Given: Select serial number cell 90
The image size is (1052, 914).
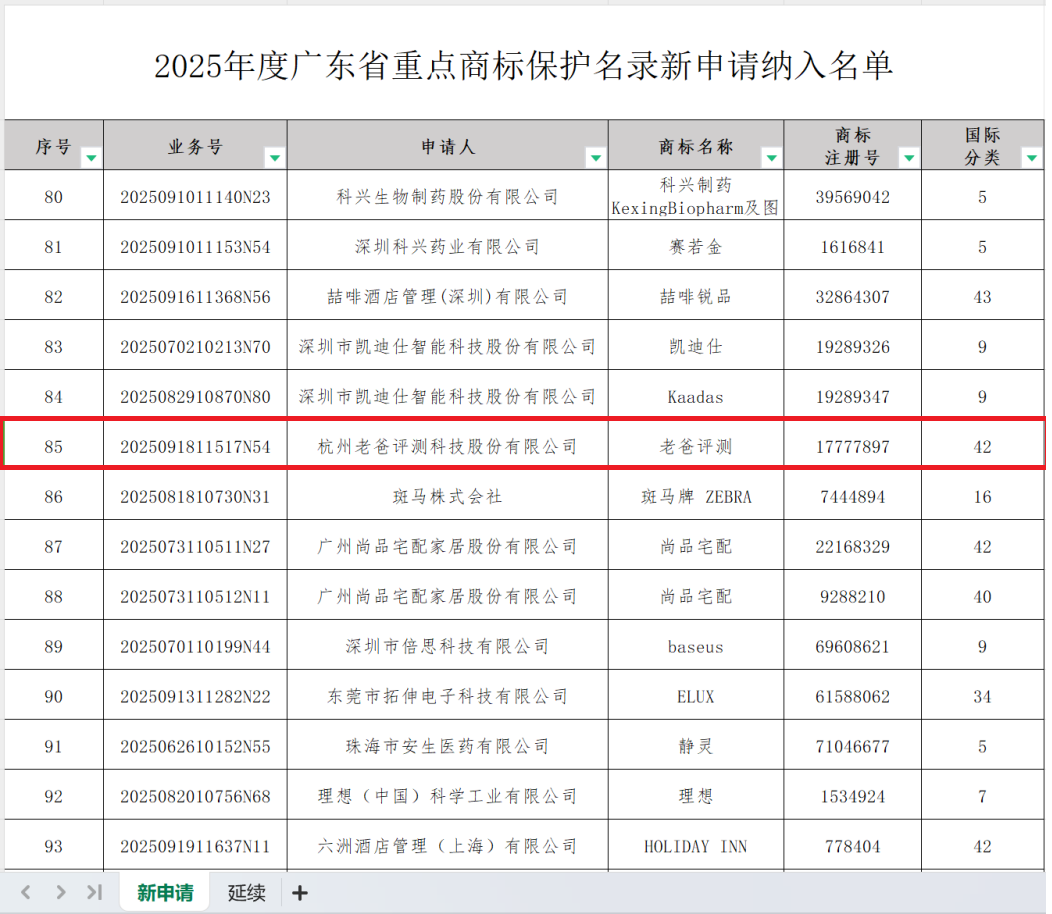Looking at the screenshot, I should [54, 695].
